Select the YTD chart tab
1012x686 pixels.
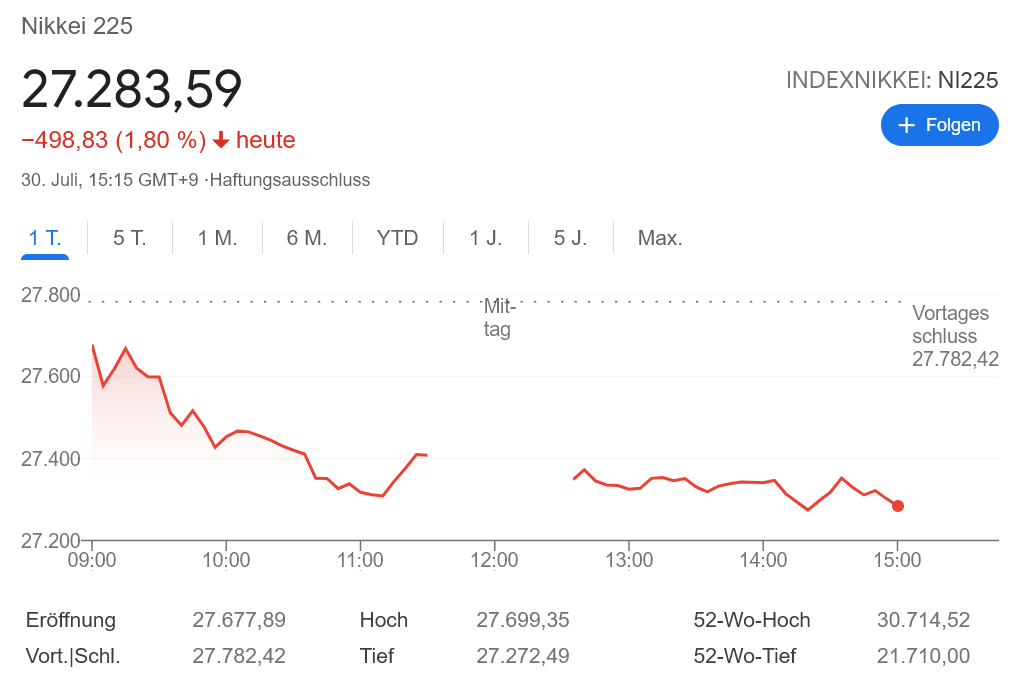pyautogui.click(x=397, y=238)
